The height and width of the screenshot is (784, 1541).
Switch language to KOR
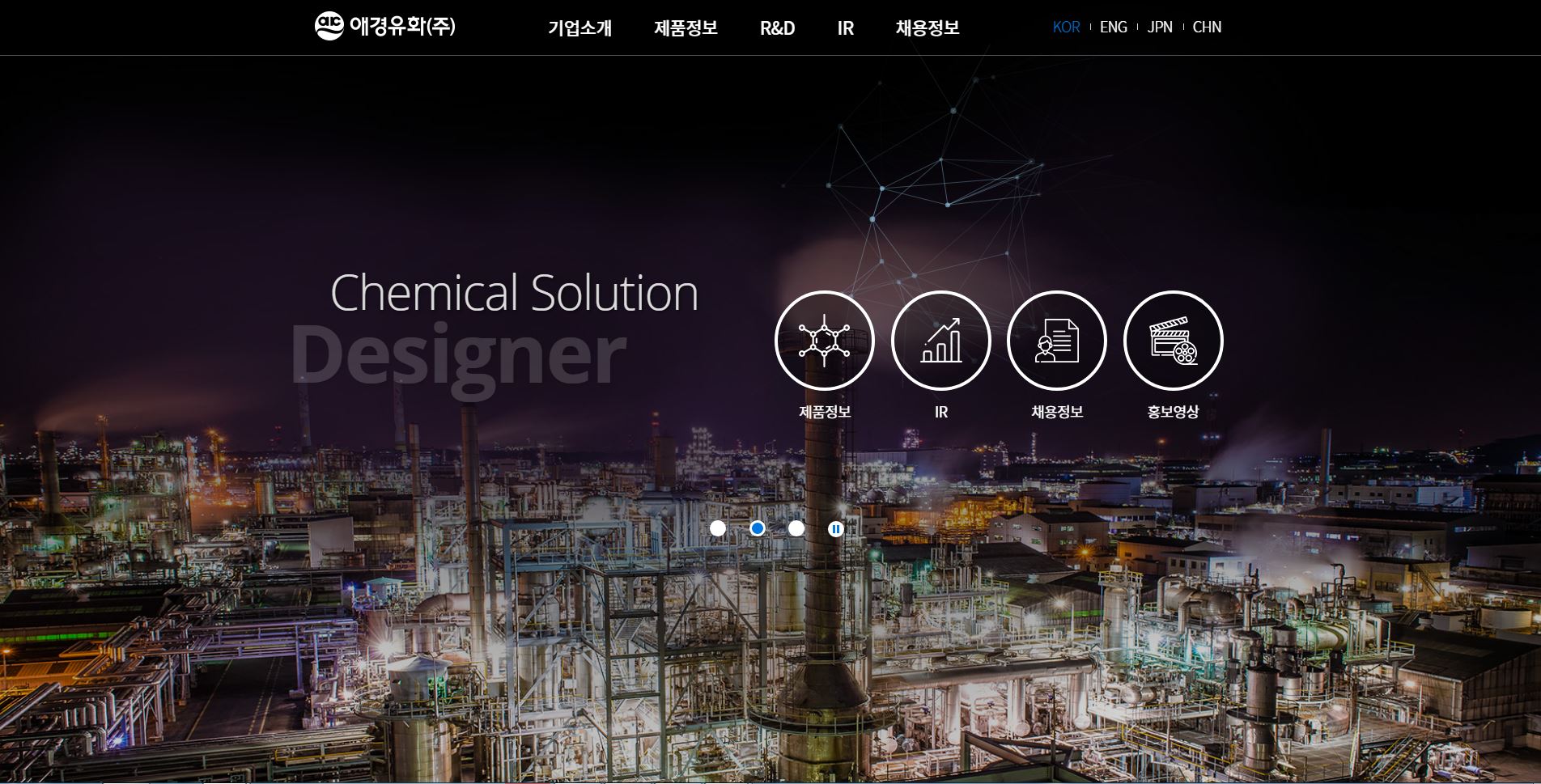[1066, 27]
